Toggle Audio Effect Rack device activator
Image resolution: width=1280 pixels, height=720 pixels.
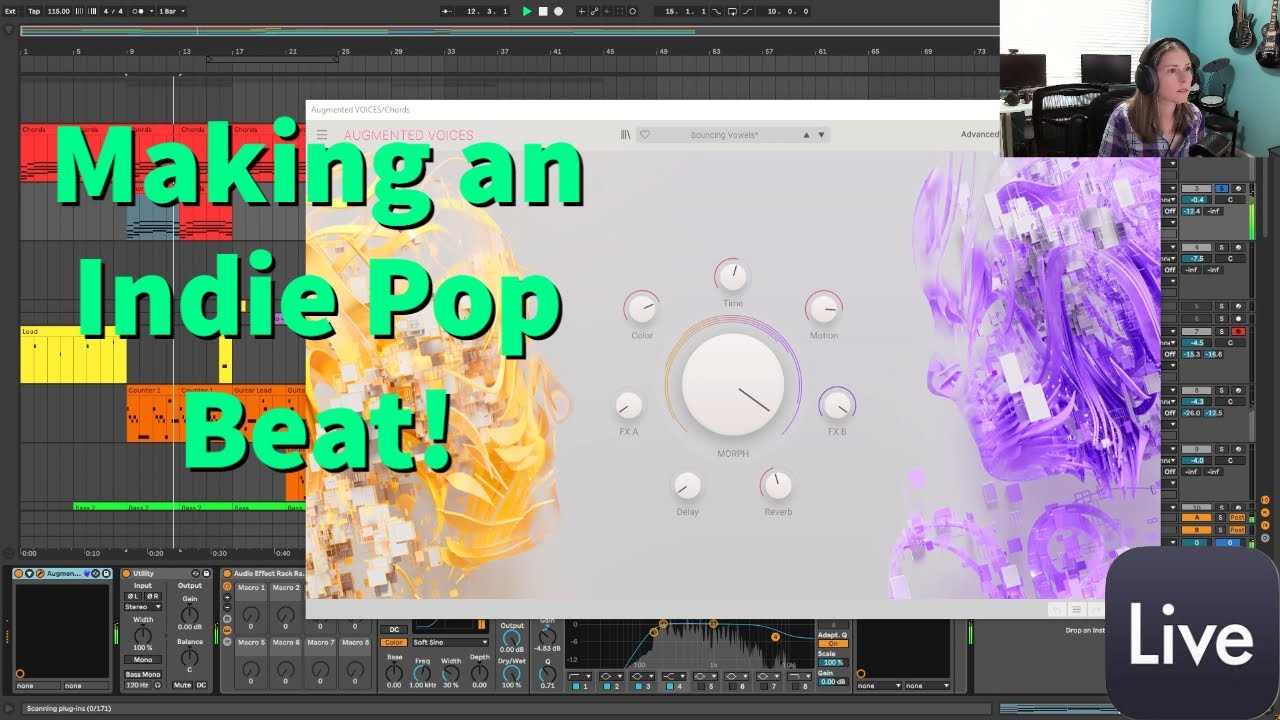point(227,573)
